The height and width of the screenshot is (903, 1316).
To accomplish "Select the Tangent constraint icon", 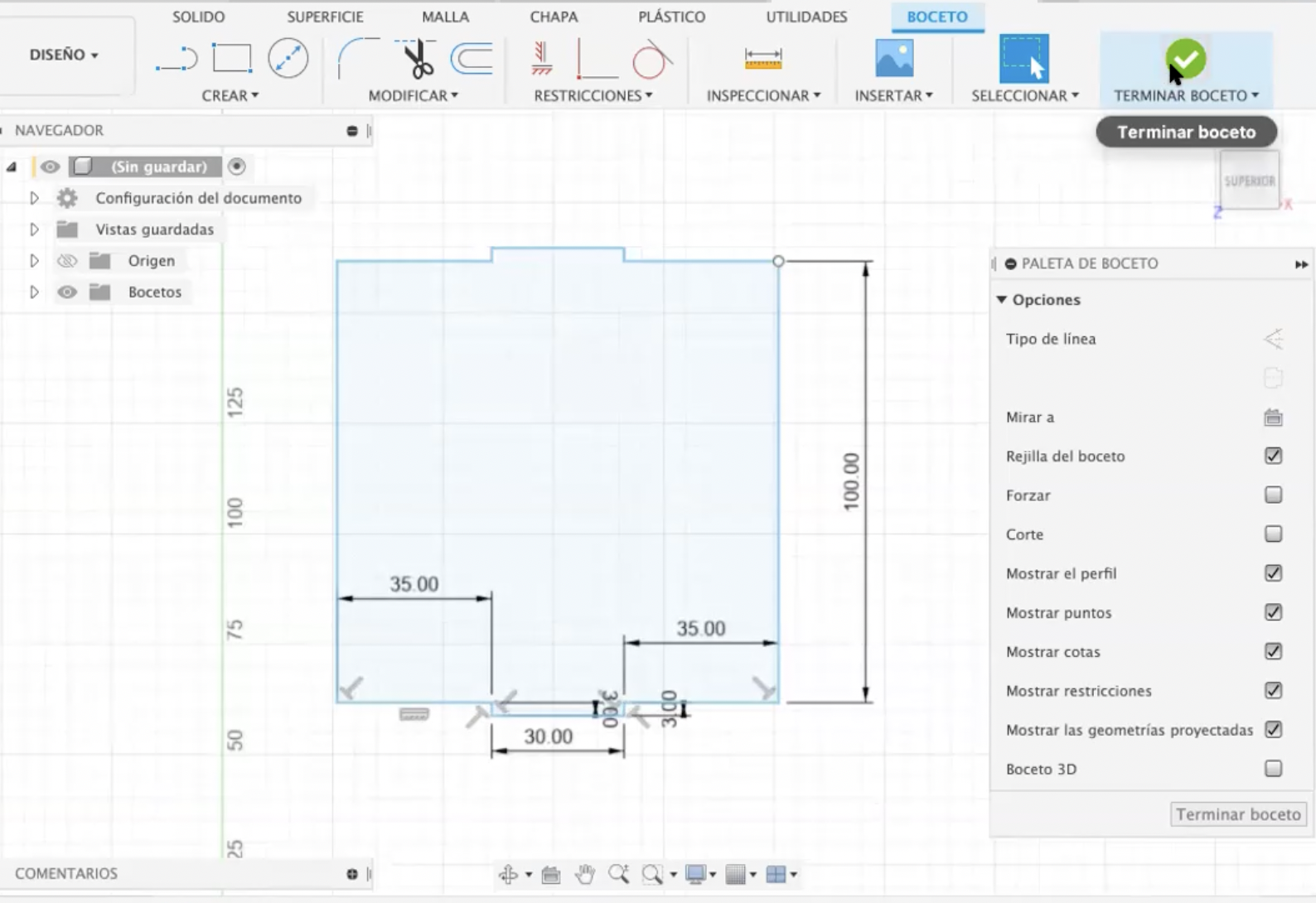I will (x=651, y=58).
